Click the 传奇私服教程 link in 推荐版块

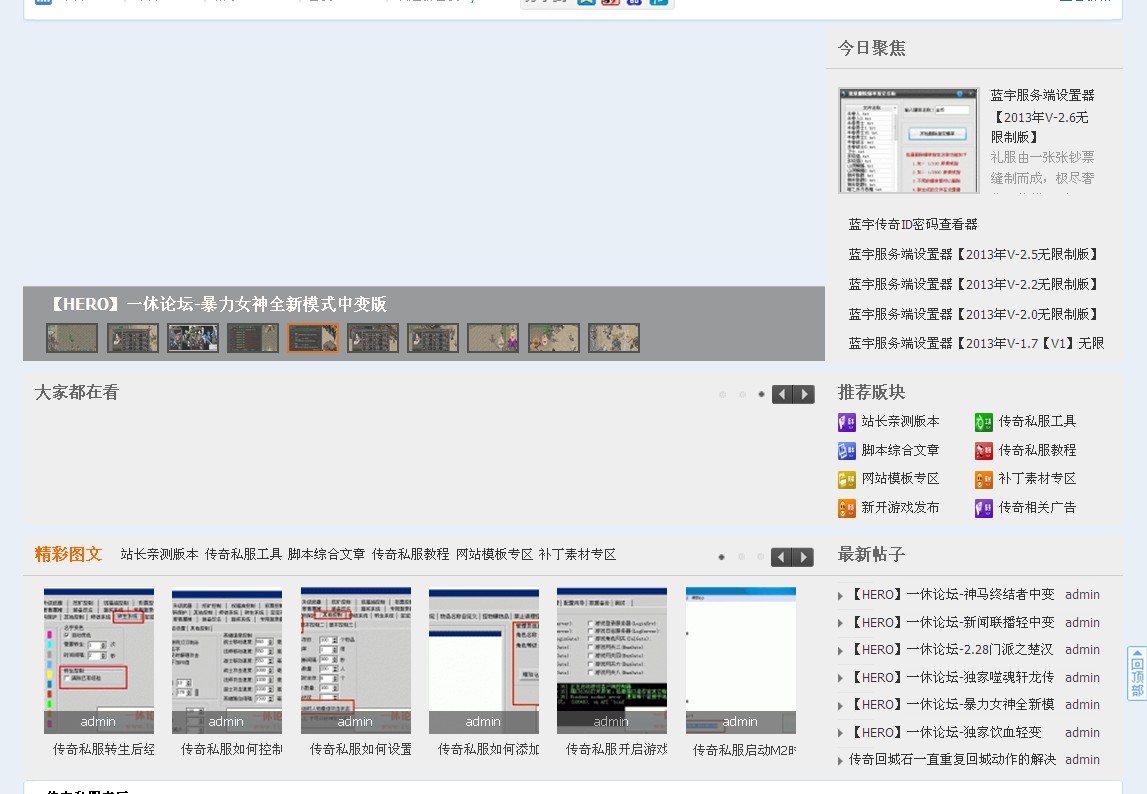click(x=1037, y=451)
